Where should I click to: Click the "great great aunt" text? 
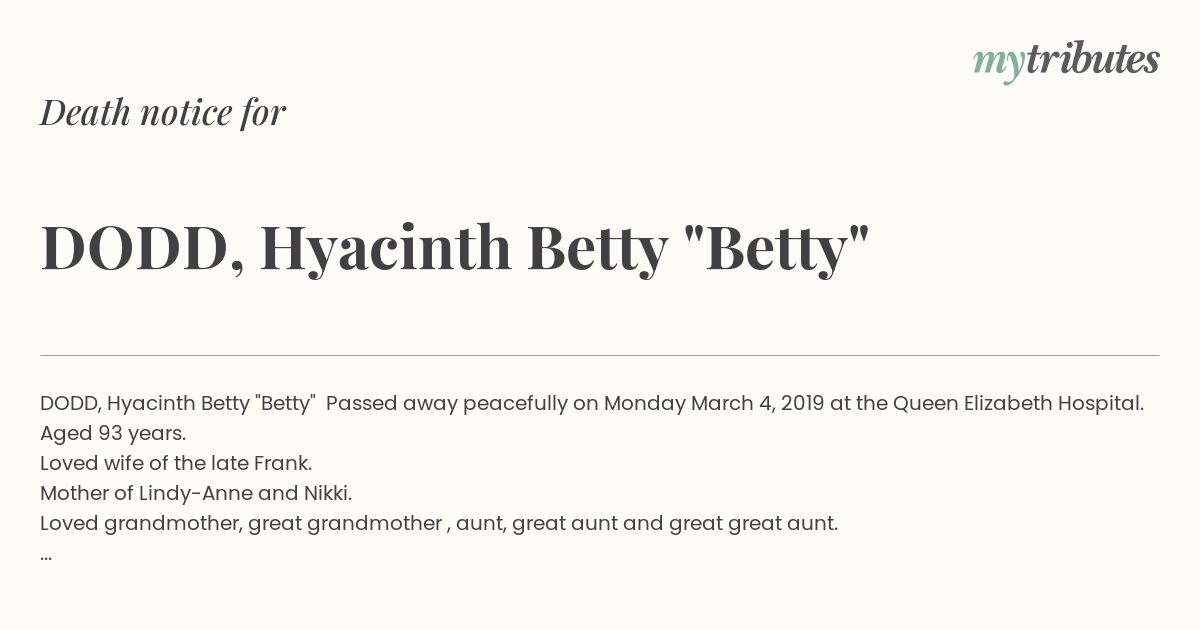coord(753,524)
